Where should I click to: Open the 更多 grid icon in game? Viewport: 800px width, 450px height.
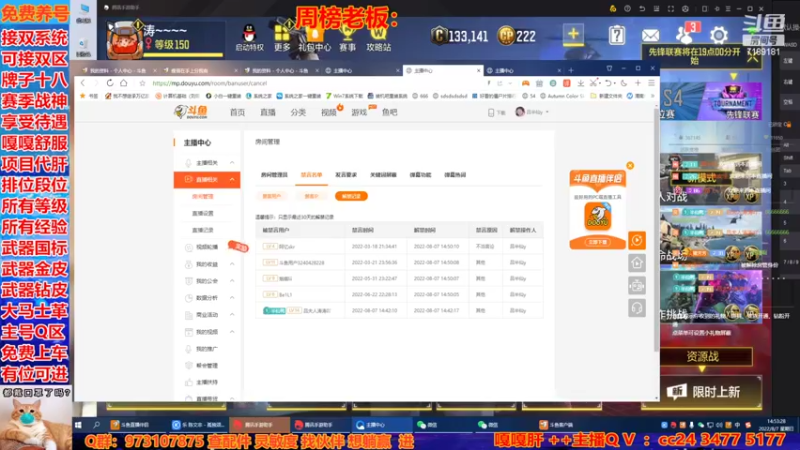tap(282, 39)
